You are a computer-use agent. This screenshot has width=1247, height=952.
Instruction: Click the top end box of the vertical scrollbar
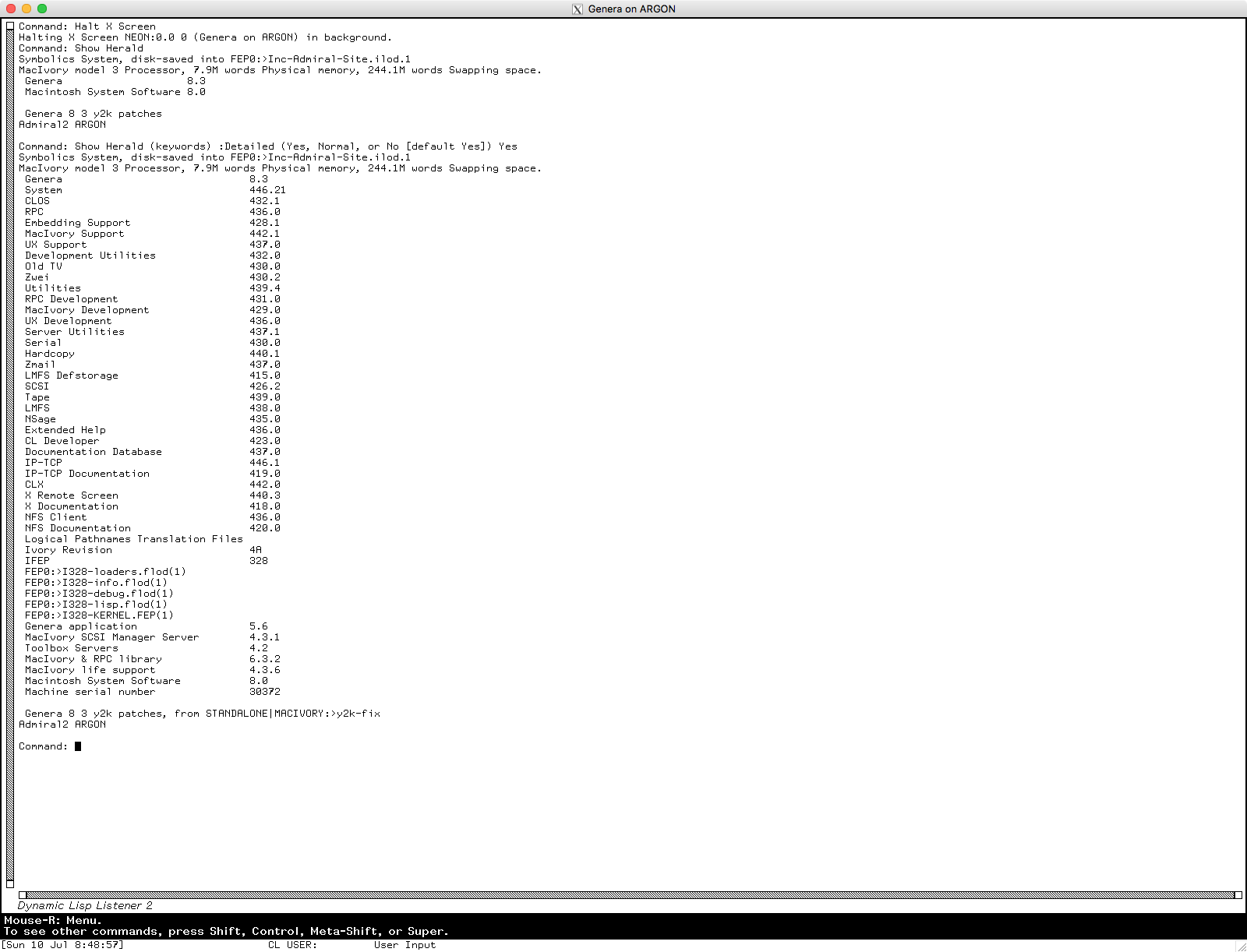(x=10, y=26)
